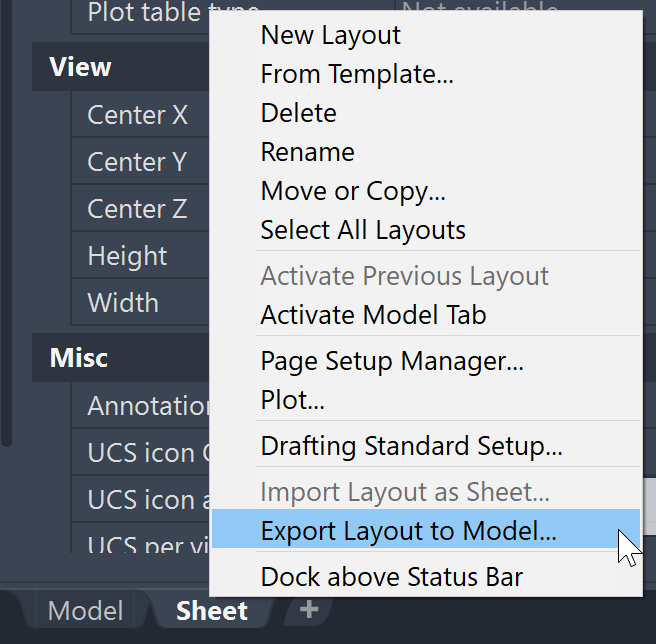Image resolution: width=656 pixels, height=644 pixels.
Task: Choose Activate Model Tab
Action: (373, 315)
